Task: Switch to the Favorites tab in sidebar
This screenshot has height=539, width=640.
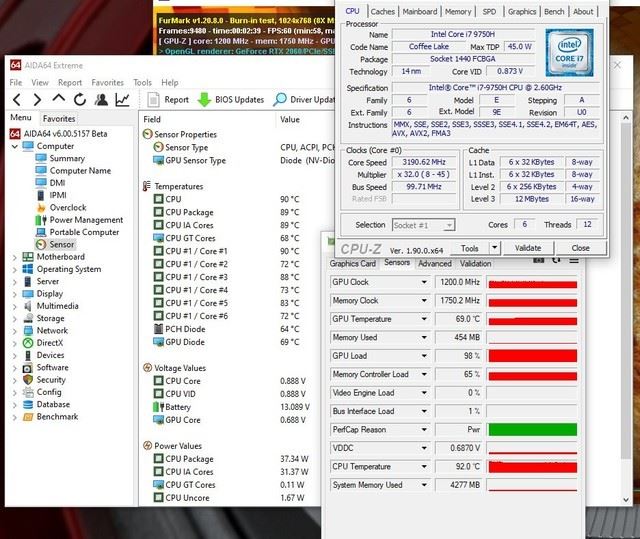Action: point(59,119)
